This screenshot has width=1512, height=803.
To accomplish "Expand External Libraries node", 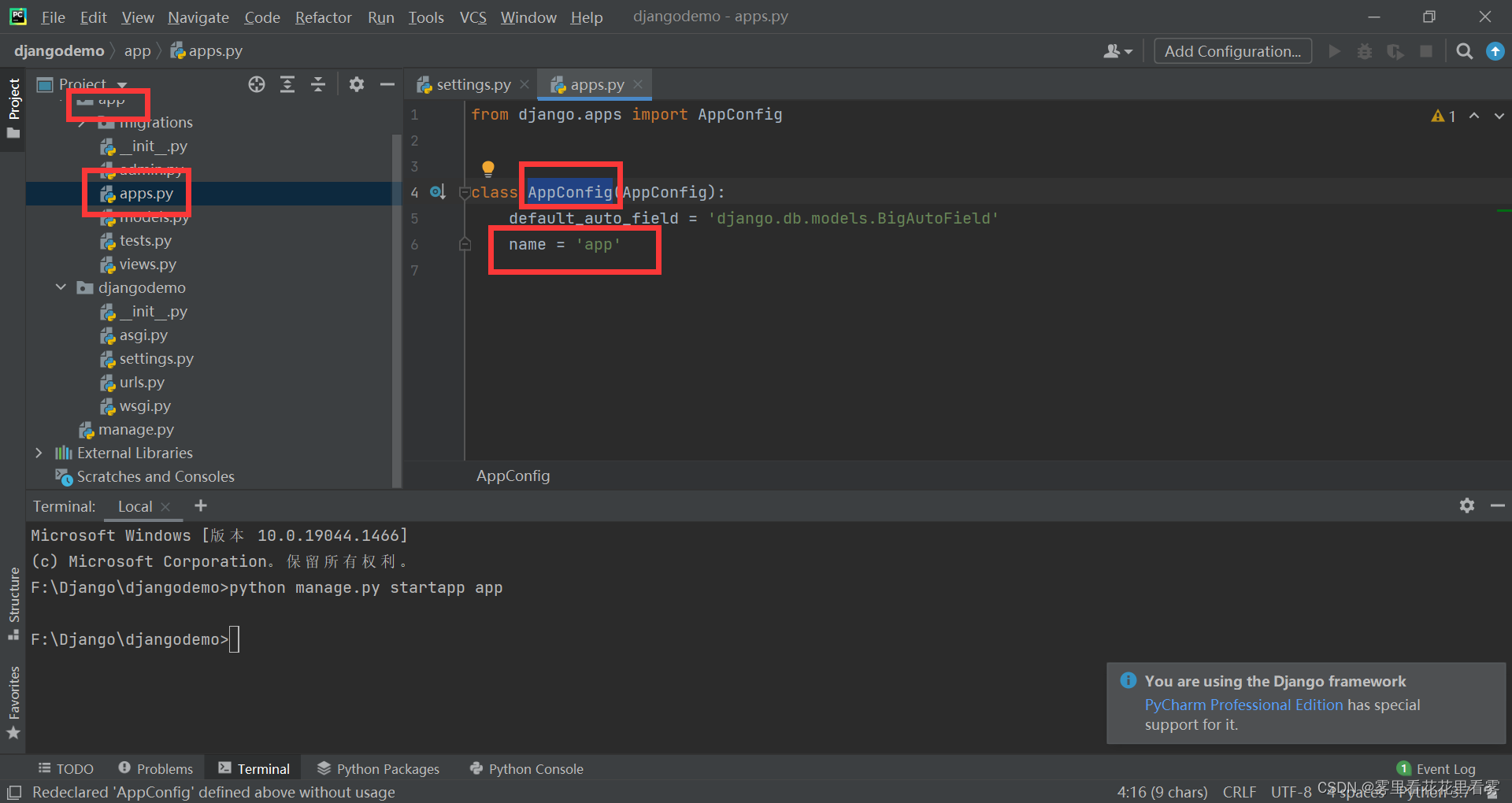I will [x=39, y=453].
